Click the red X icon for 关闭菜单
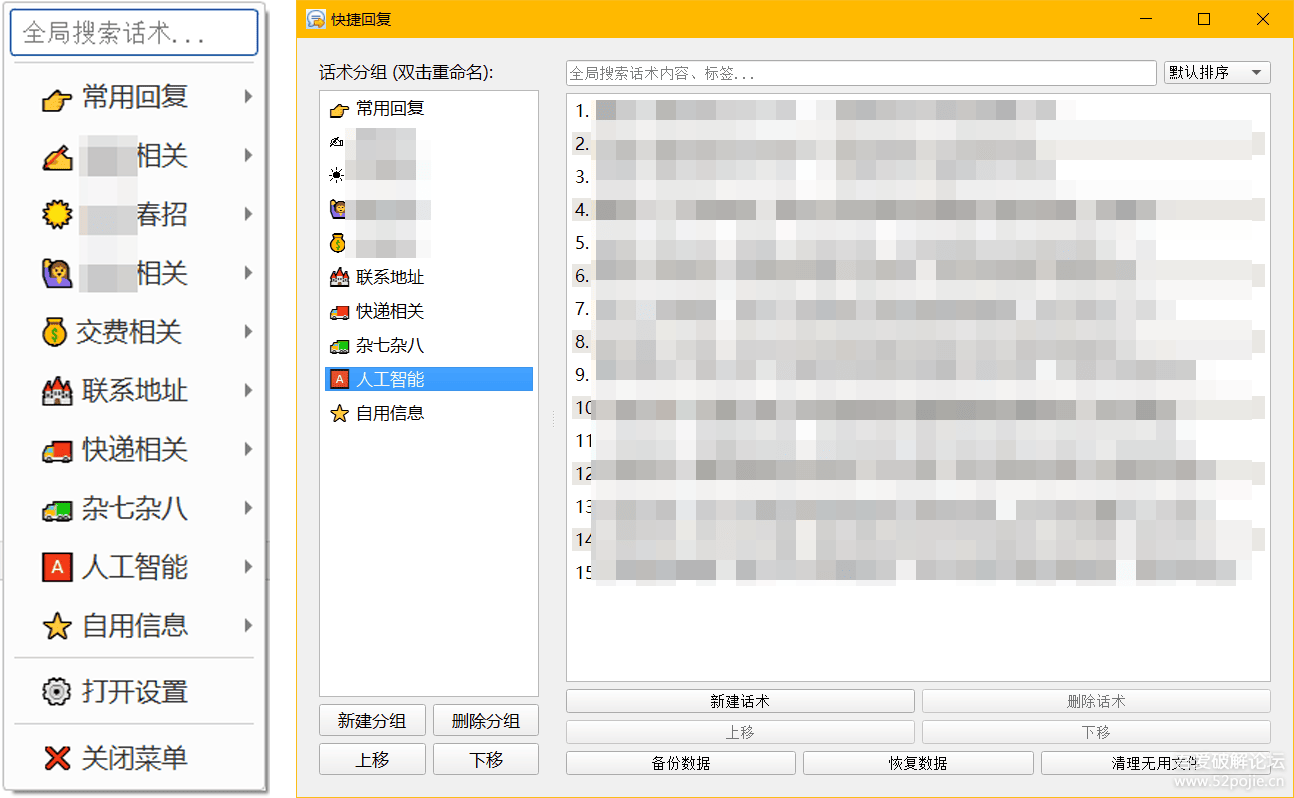Screen dimensions: 1294x798 [x=56, y=758]
